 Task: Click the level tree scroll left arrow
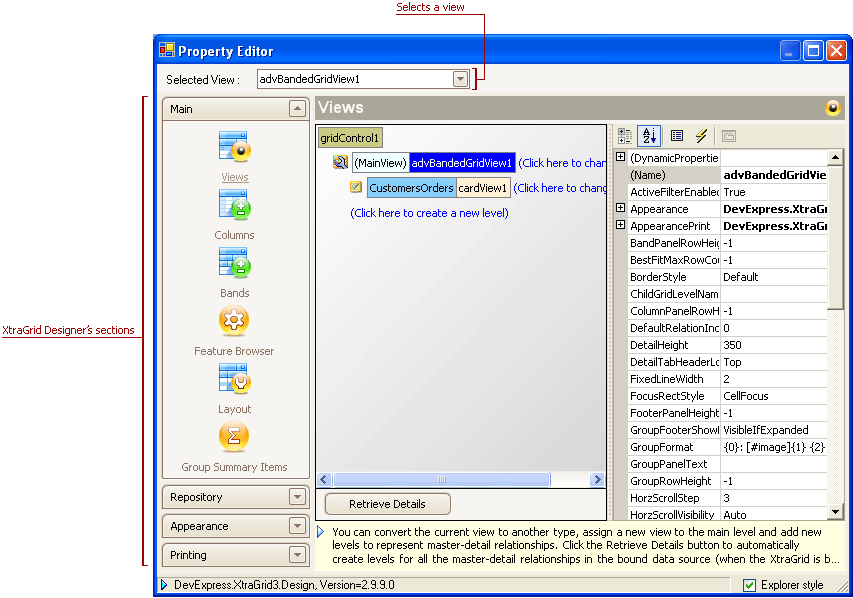pyautogui.click(x=324, y=479)
